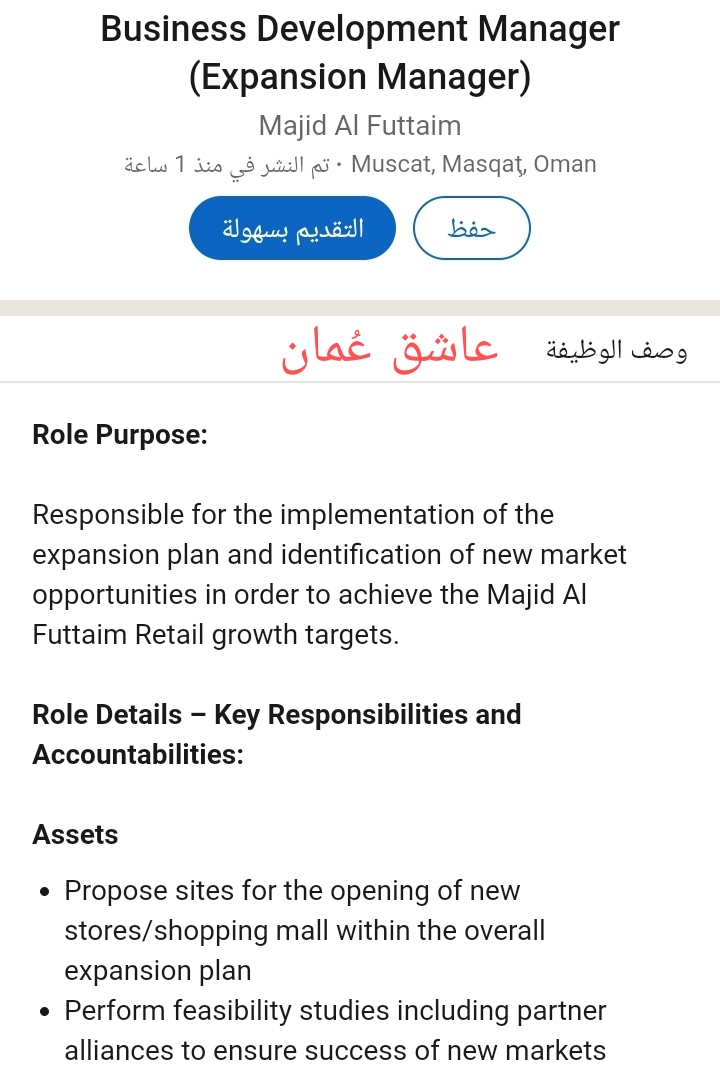Click the Business Development Manager job title
Viewport: 720px width, 1067px height.
tap(360, 29)
